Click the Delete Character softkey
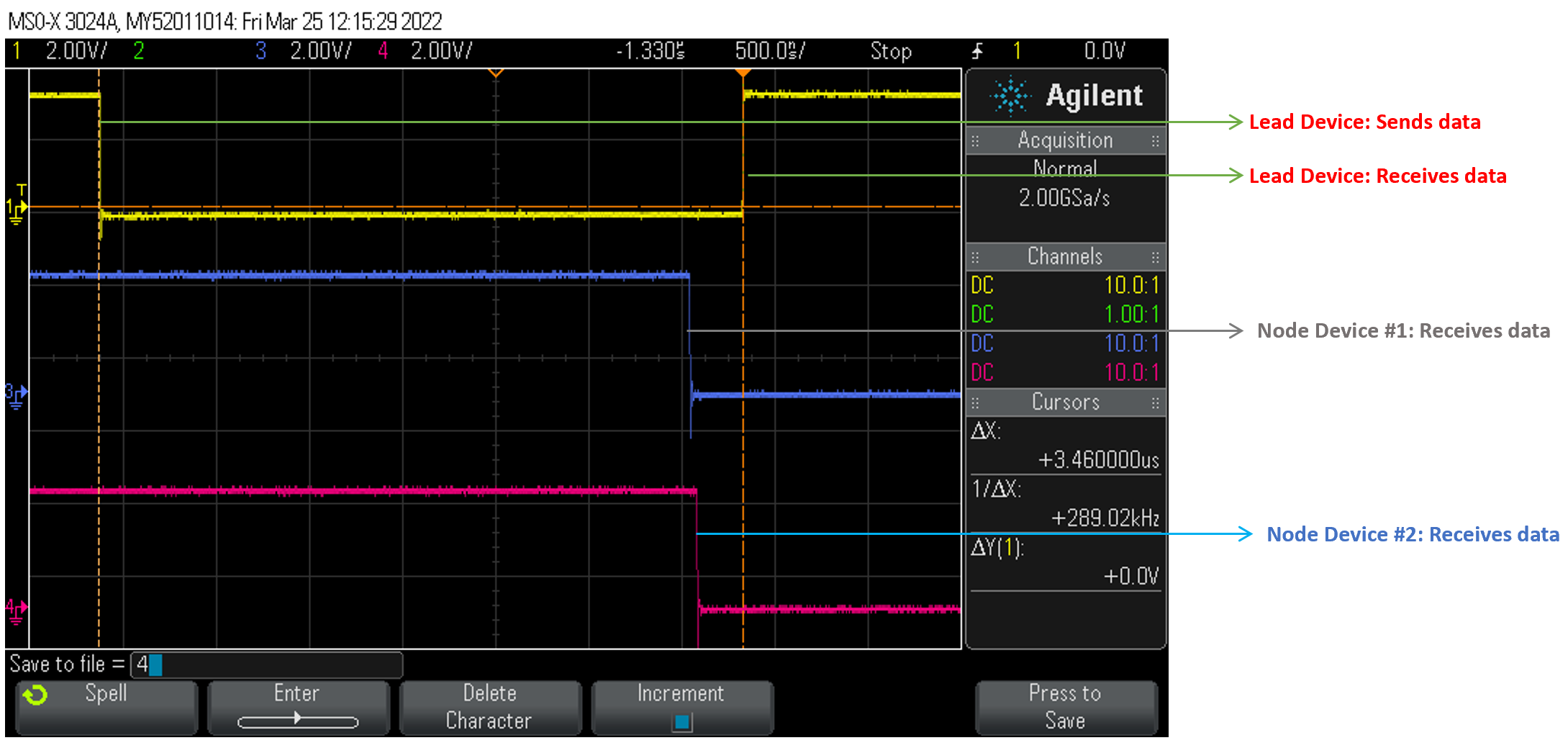The height and width of the screenshot is (748, 1568). [490, 707]
